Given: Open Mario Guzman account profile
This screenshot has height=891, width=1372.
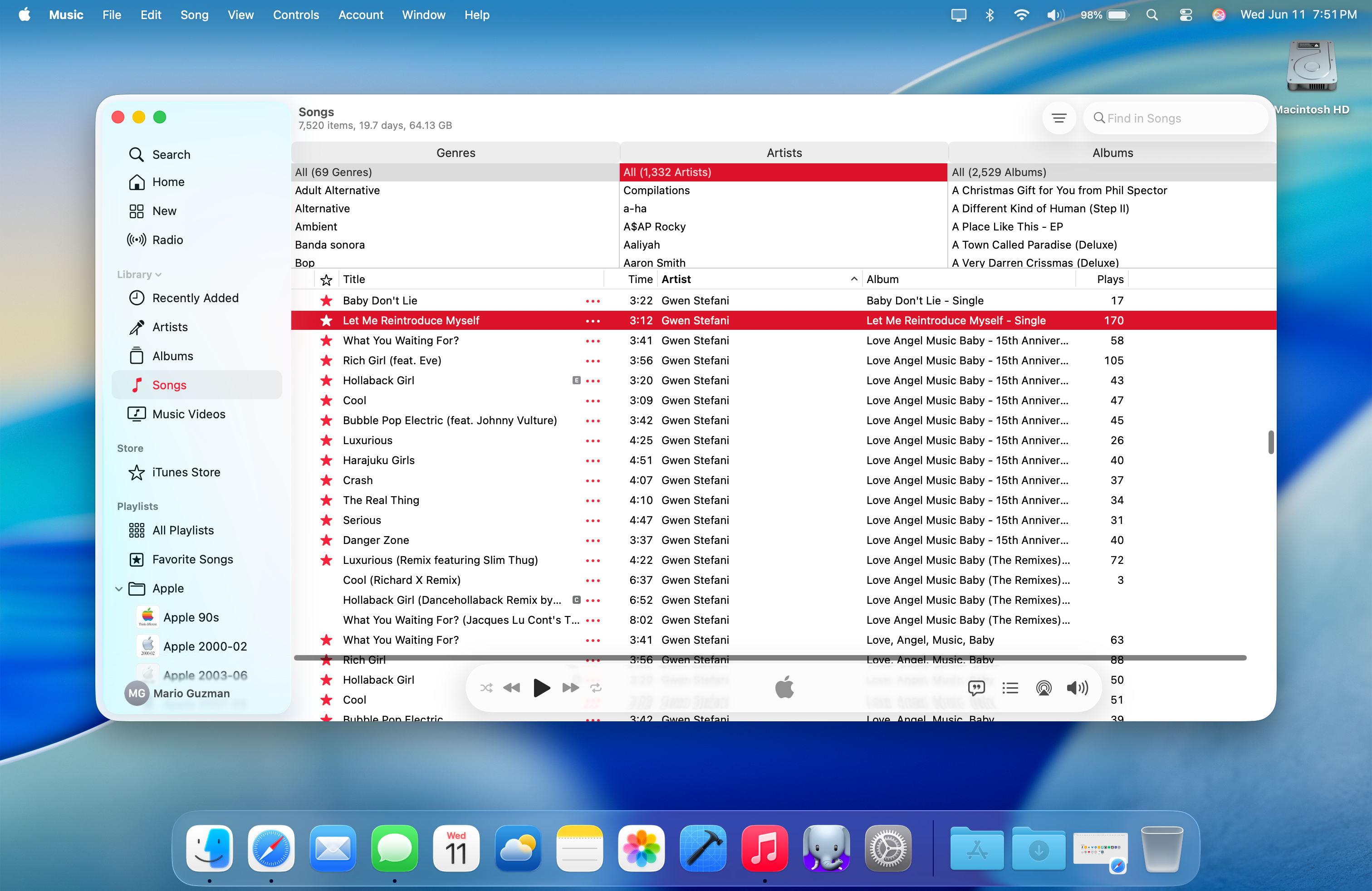Looking at the screenshot, I should tap(177, 693).
